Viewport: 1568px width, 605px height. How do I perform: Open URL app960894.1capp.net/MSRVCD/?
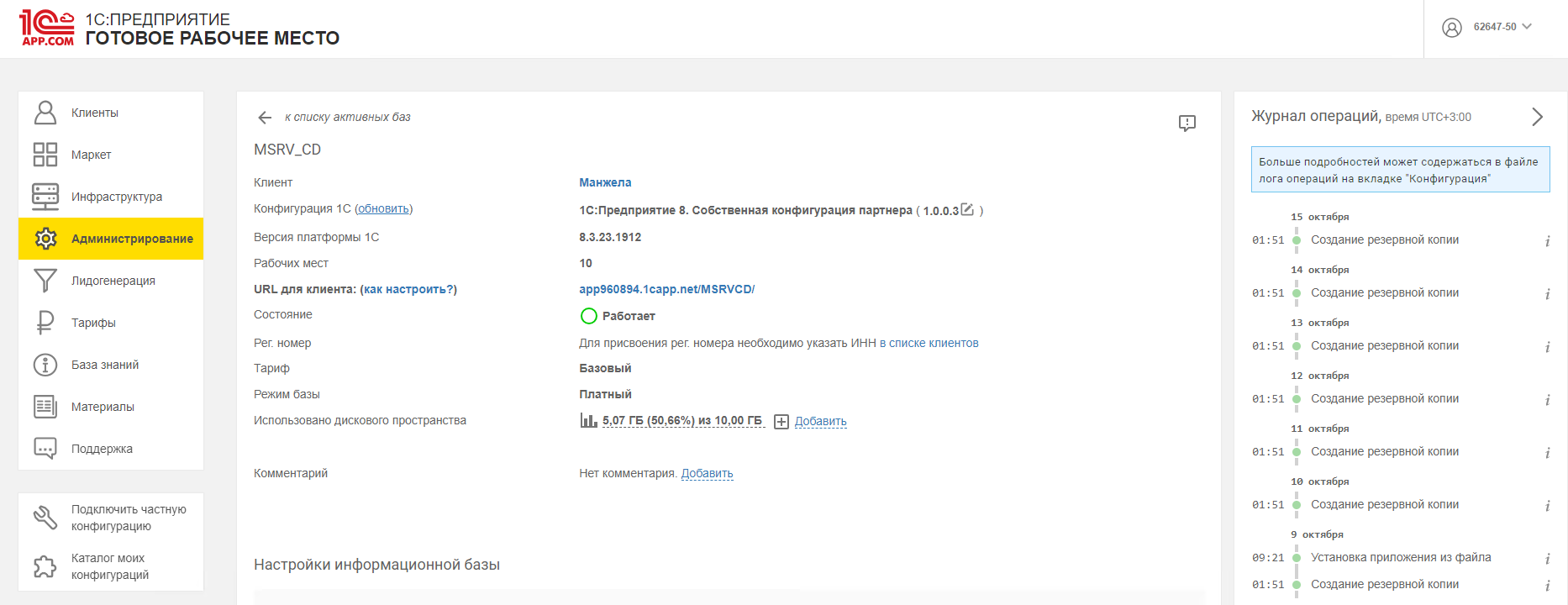667,289
